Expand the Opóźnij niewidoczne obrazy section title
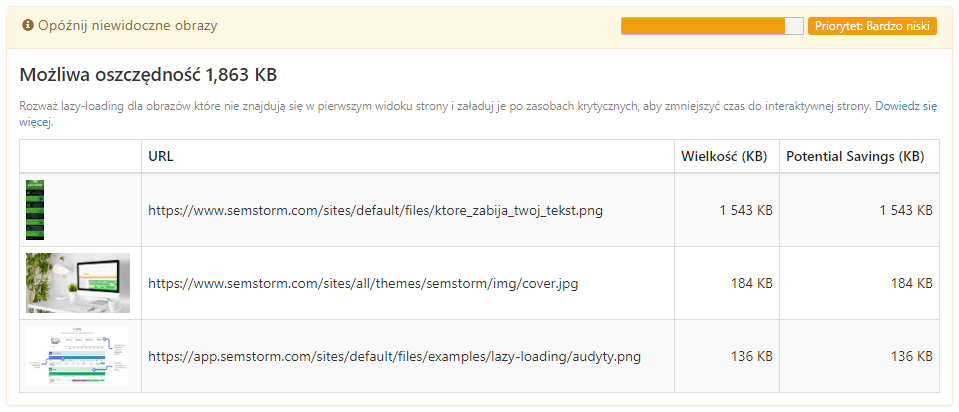Screen dimensions: 959x412 click(127, 26)
